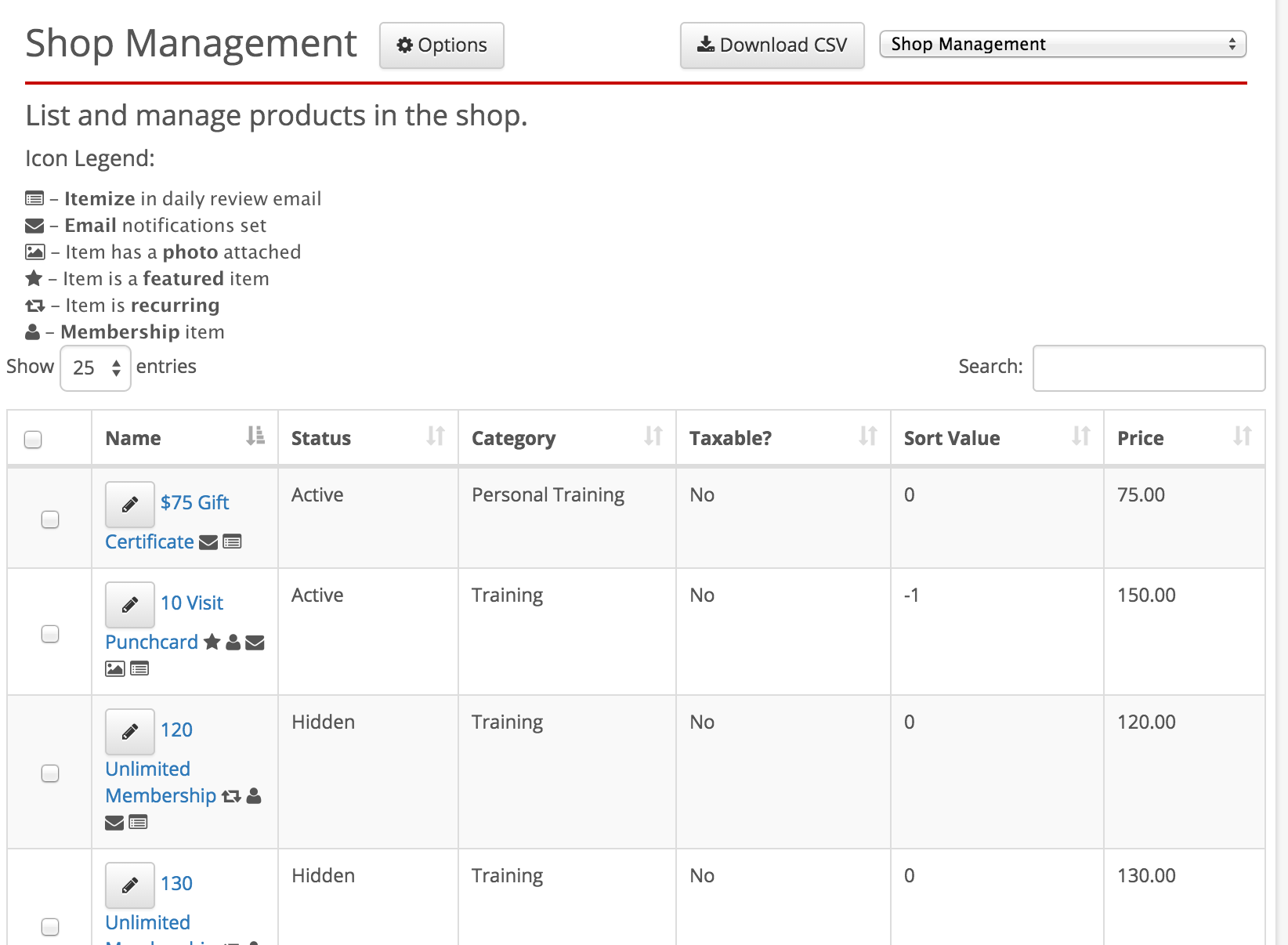Select the recurring icon on 120 Unlimited Membership
The width and height of the screenshot is (1288, 945).
(x=231, y=796)
